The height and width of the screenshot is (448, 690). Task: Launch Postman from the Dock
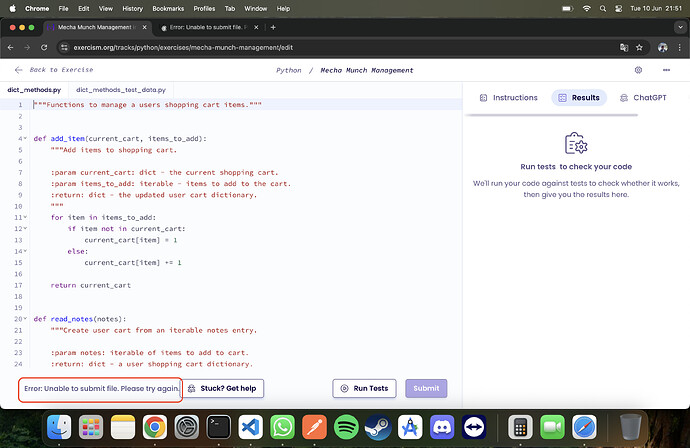tap(314, 427)
